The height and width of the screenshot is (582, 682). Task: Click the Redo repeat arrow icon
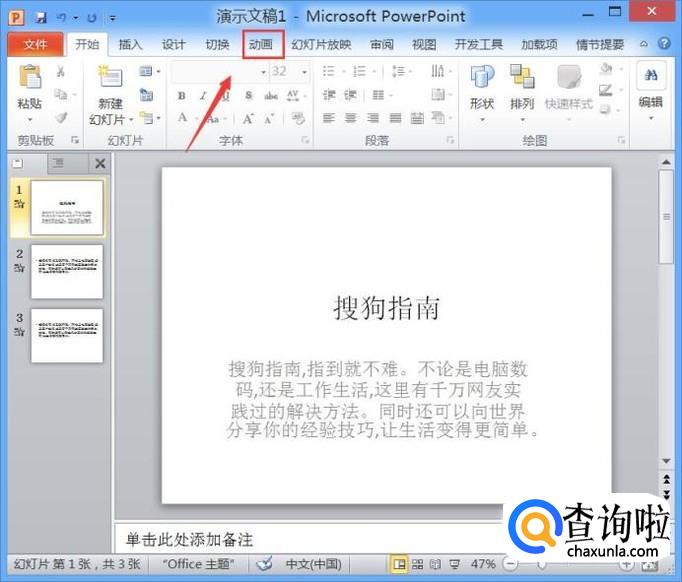(x=91, y=18)
